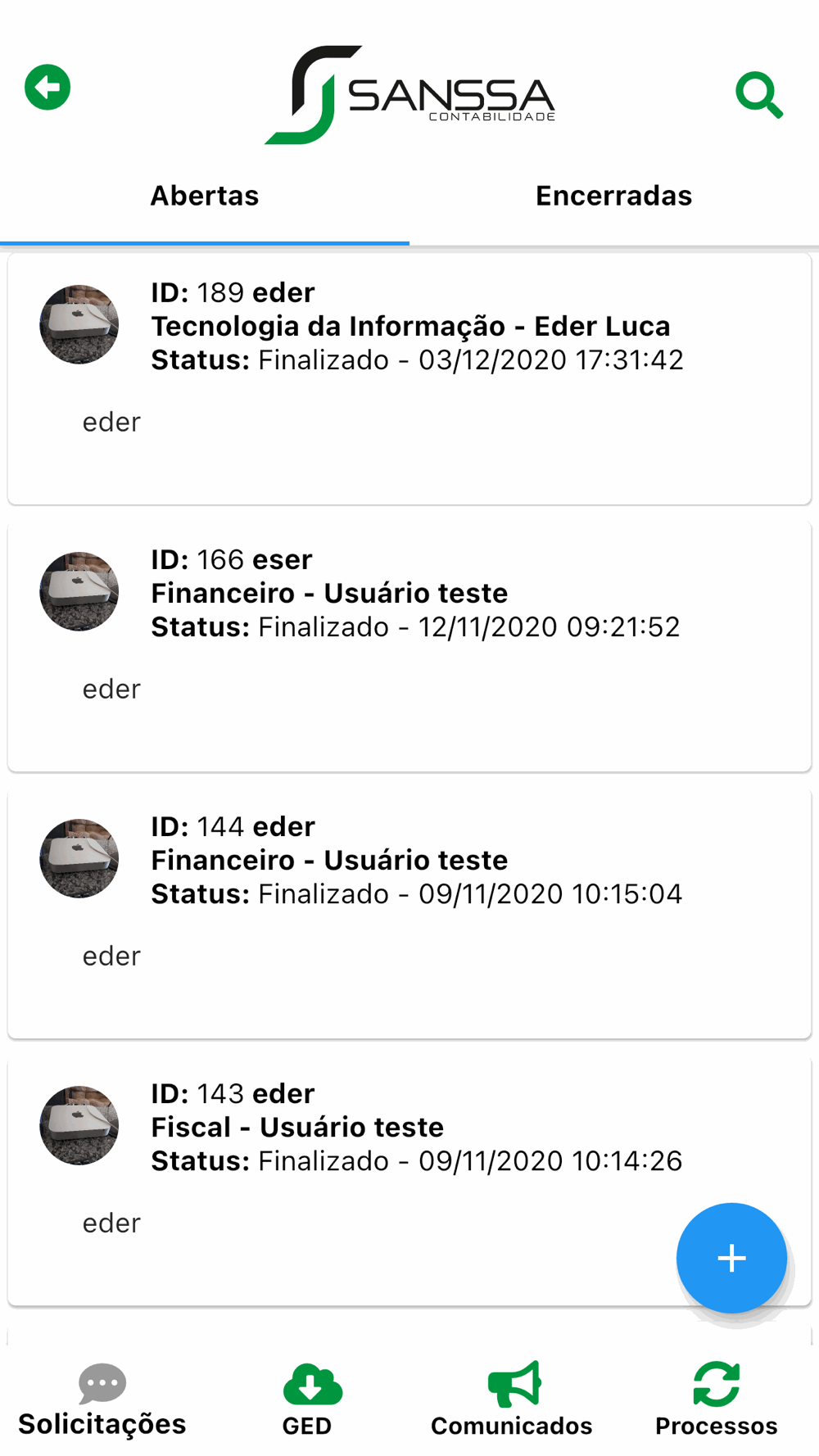This screenshot has height=1456, width=819.
Task: Select avatar thumbnail of request ID 144
Action: [x=79, y=858]
